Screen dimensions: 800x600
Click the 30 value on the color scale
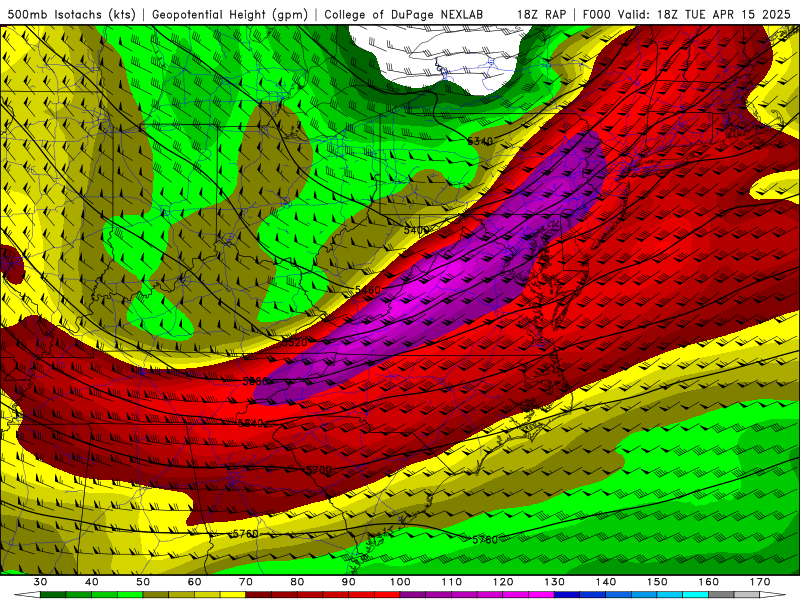tap(40, 582)
